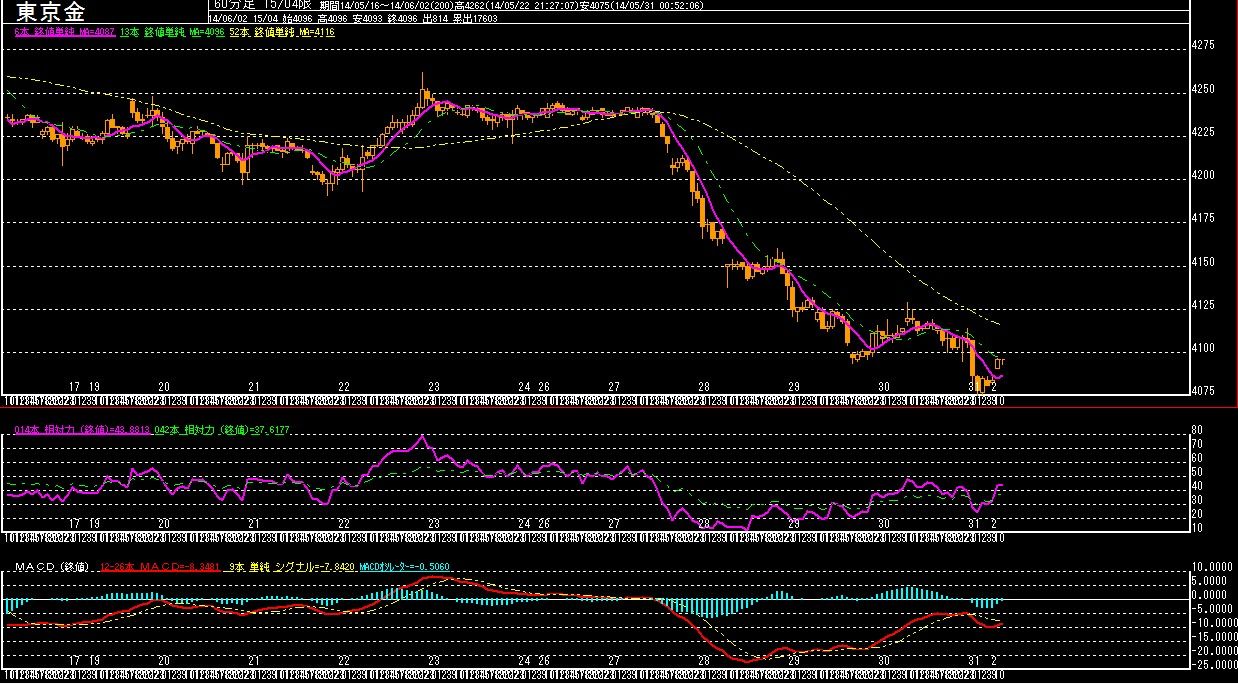
Task: Click the 4225 price axis label
Action: coord(1203,132)
